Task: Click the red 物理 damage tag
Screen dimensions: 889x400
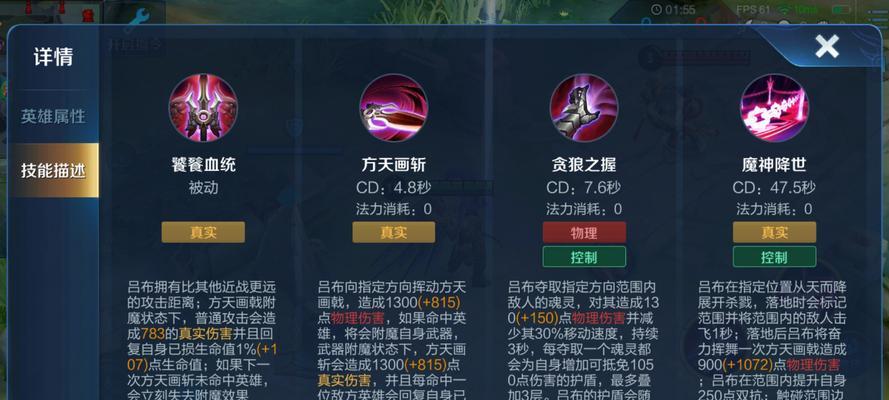Action: tap(584, 232)
